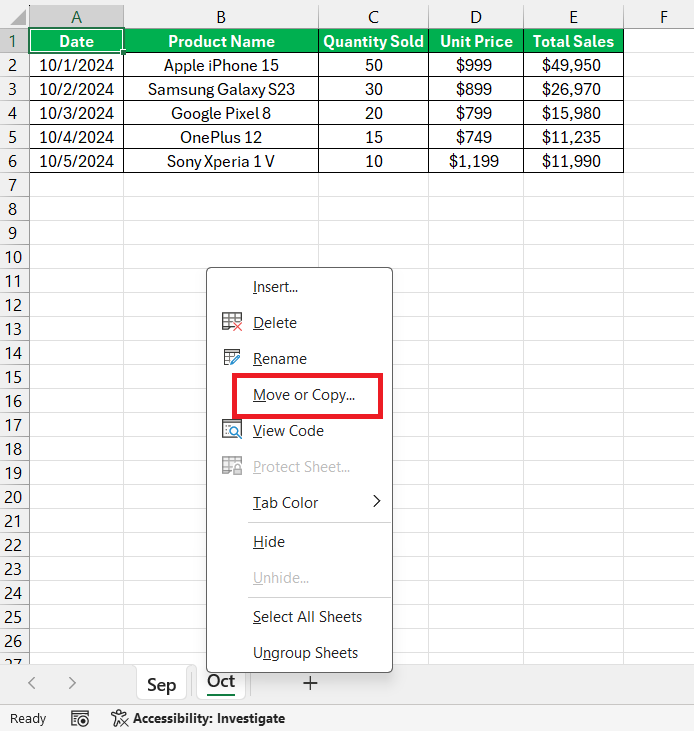Click cell with Samsung Galaxy S23
Image resolution: width=694 pixels, height=731 pixels.
pyautogui.click(x=221, y=89)
